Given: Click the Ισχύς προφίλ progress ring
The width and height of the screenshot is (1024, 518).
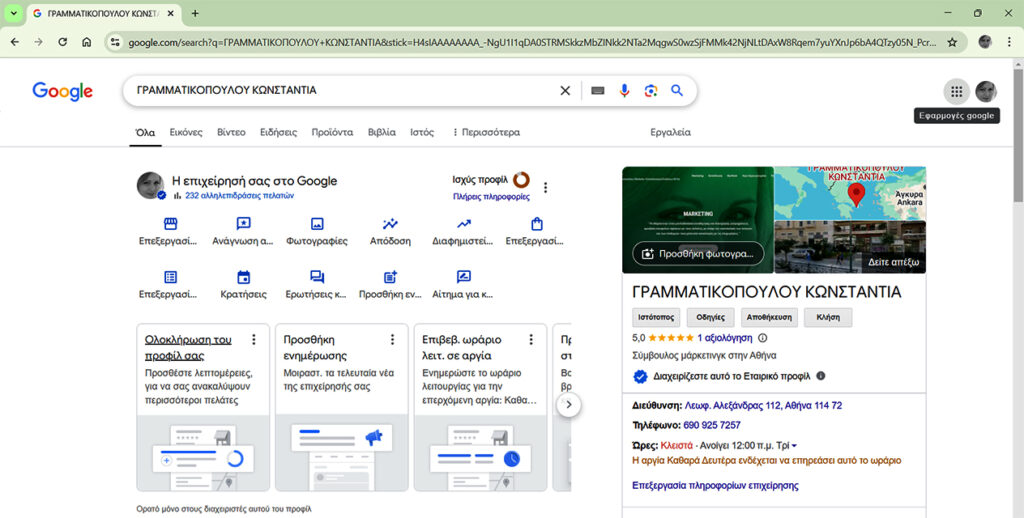Looking at the screenshot, I should click(x=521, y=180).
